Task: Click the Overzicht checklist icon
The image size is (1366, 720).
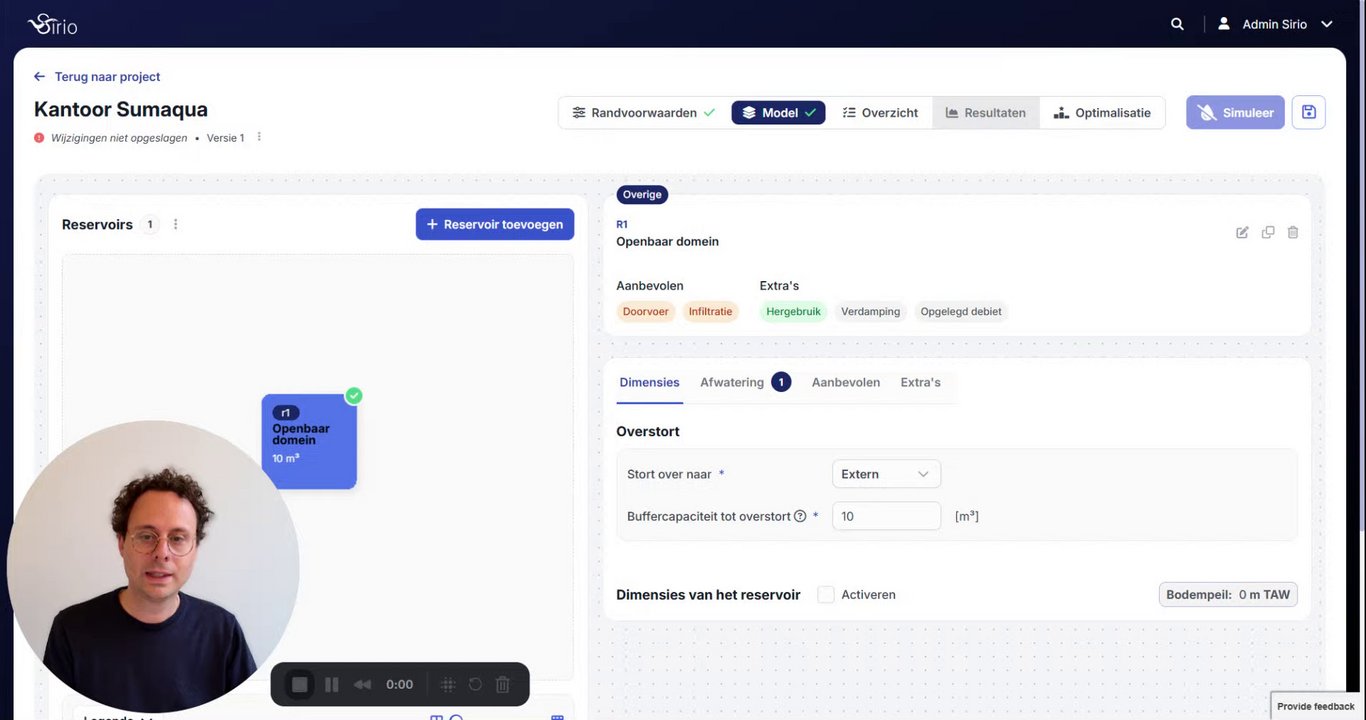Action: [x=849, y=113]
